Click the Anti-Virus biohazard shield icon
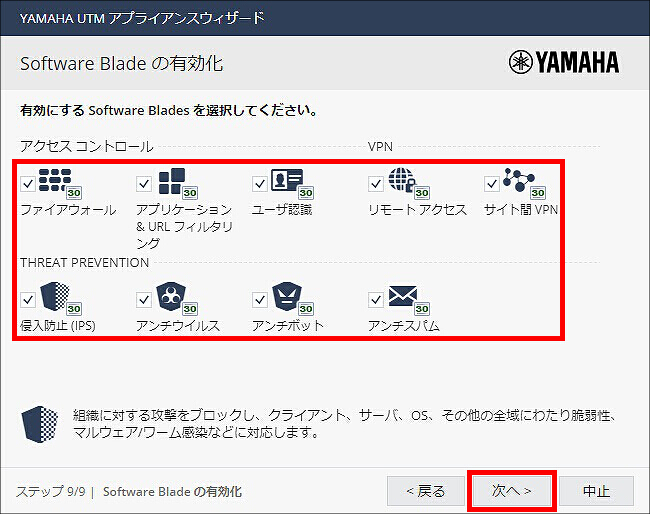Screen dimensions: 650x514 click(x=171, y=296)
